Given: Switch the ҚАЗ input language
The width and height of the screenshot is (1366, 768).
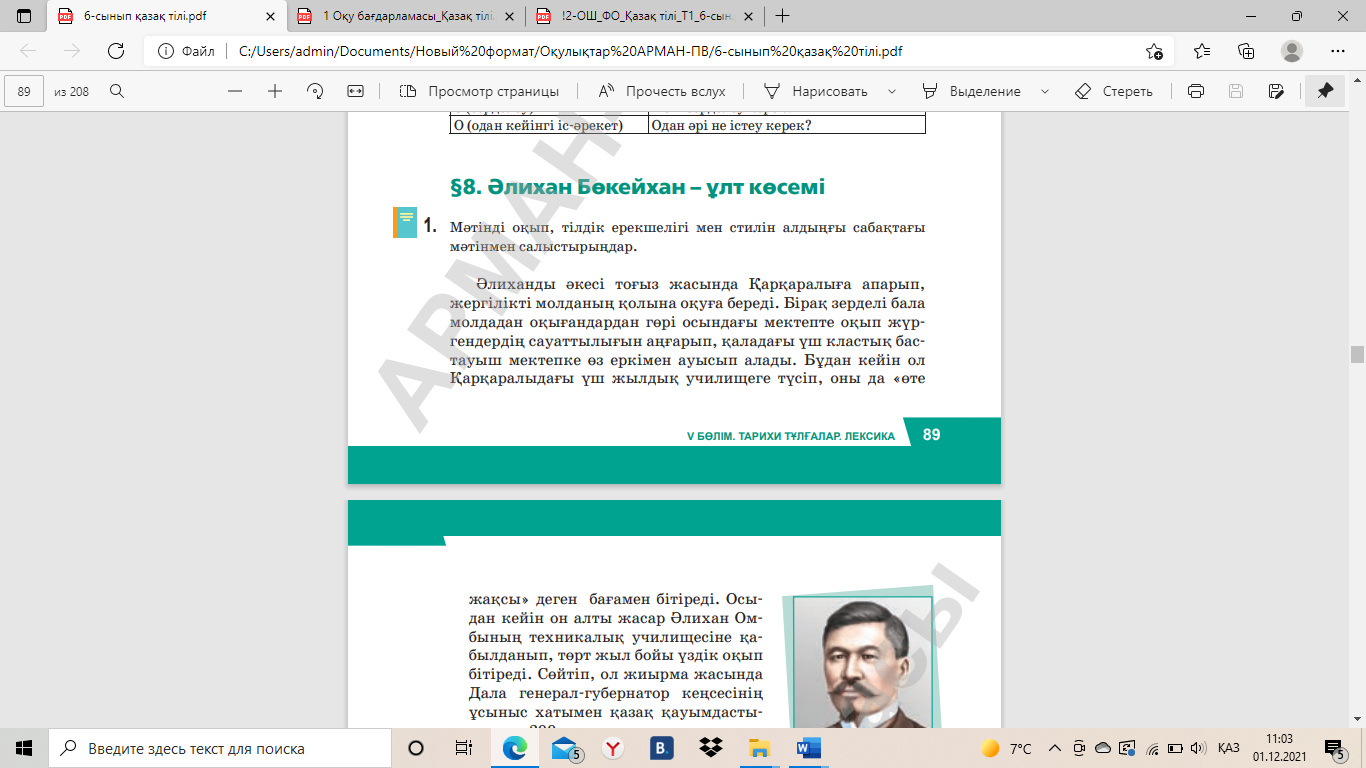Looking at the screenshot, I should click(1228, 748).
